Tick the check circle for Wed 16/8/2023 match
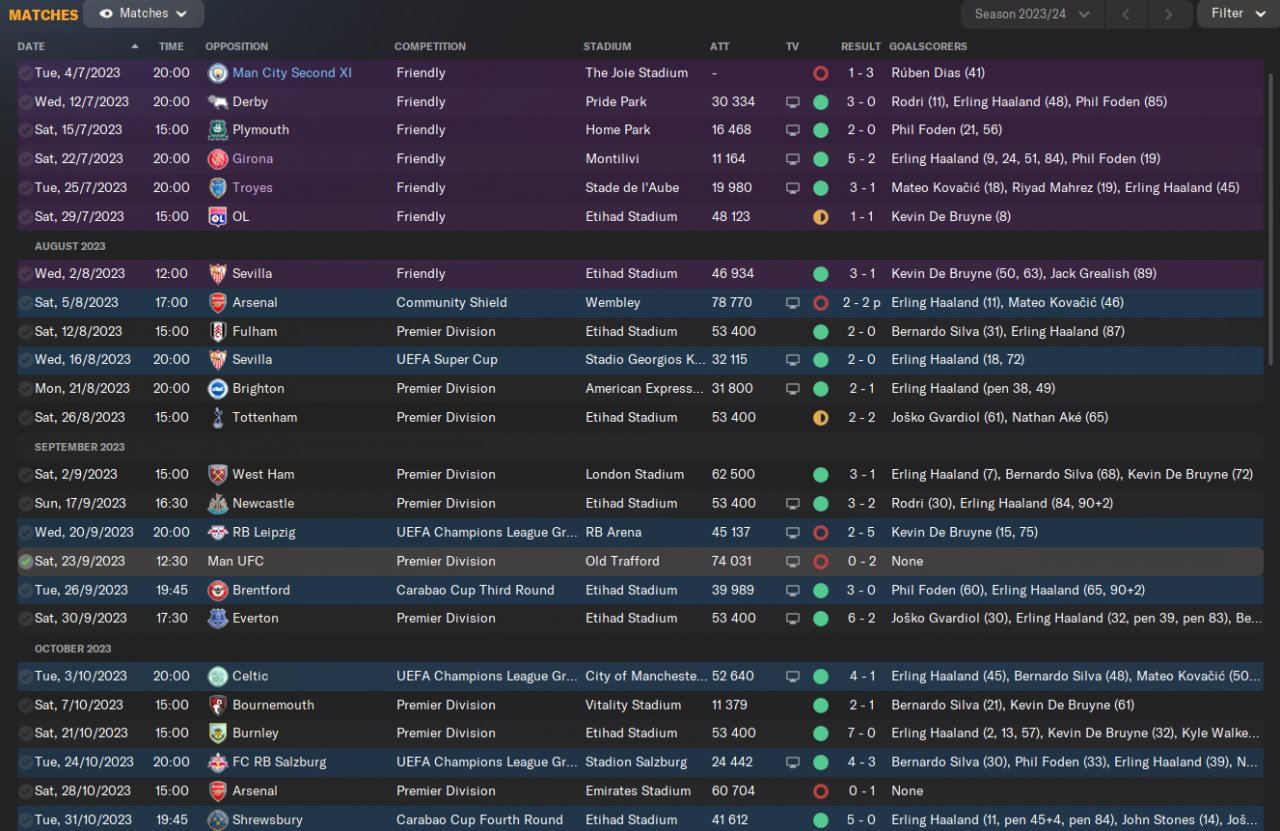This screenshot has width=1280, height=831. (x=26, y=360)
